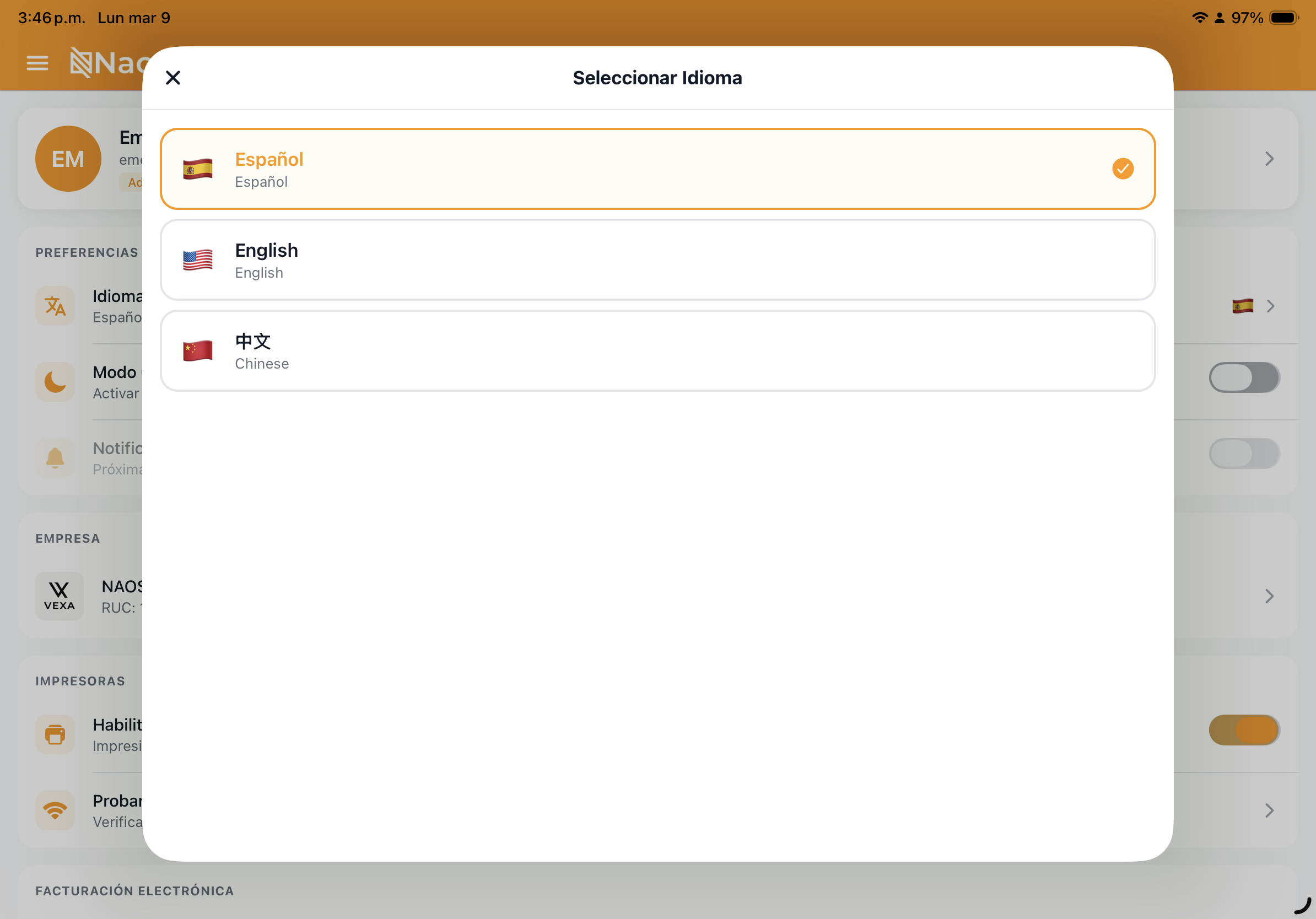Click the Spanish flag in dialog
The width and height of the screenshot is (1316, 919).
pyautogui.click(x=198, y=169)
